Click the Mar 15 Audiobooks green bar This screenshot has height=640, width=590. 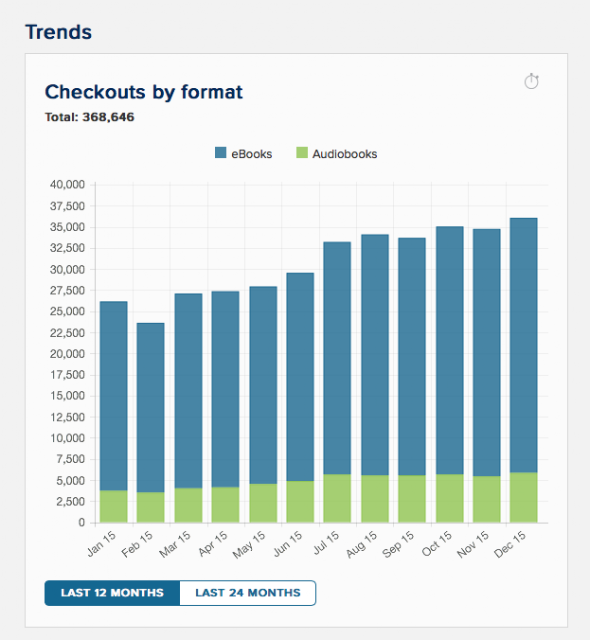[188, 505]
